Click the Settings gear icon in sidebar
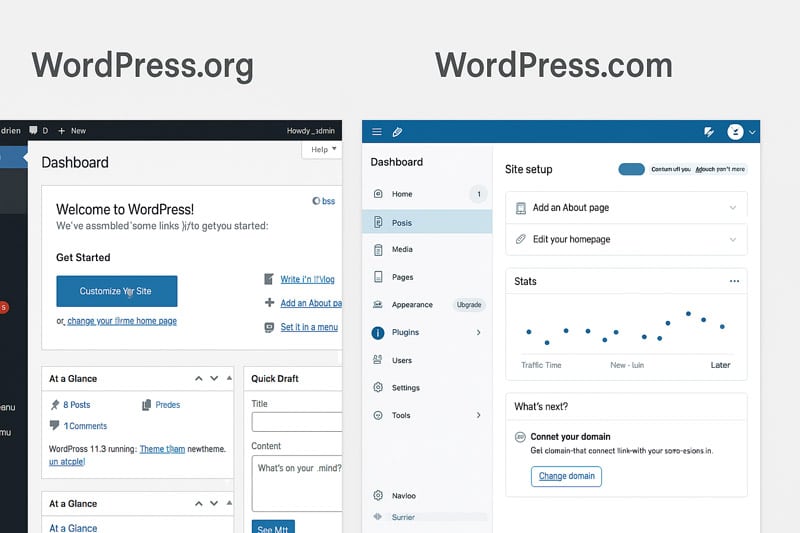 [378, 387]
